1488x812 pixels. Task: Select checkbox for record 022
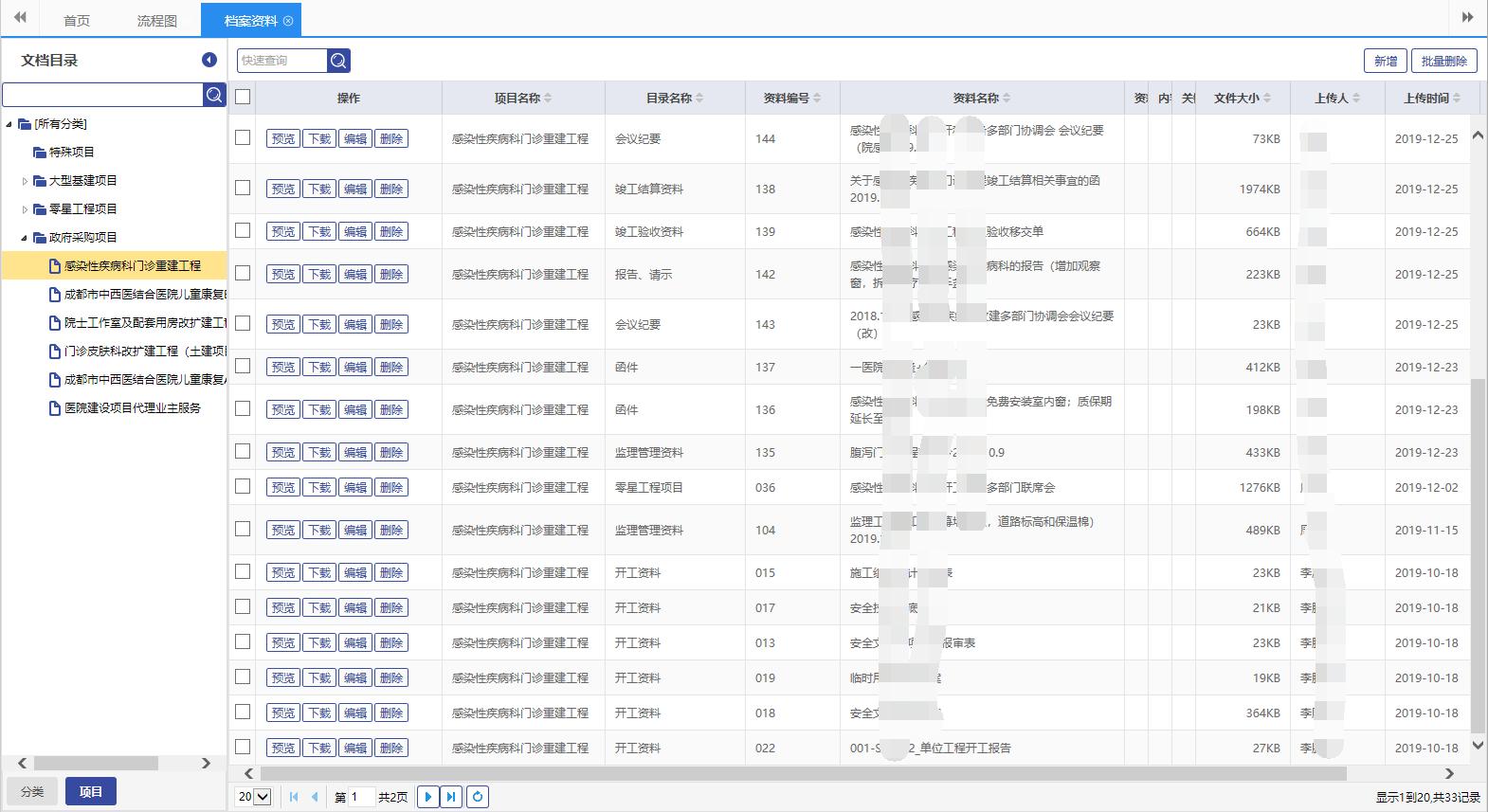coord(243,747)
